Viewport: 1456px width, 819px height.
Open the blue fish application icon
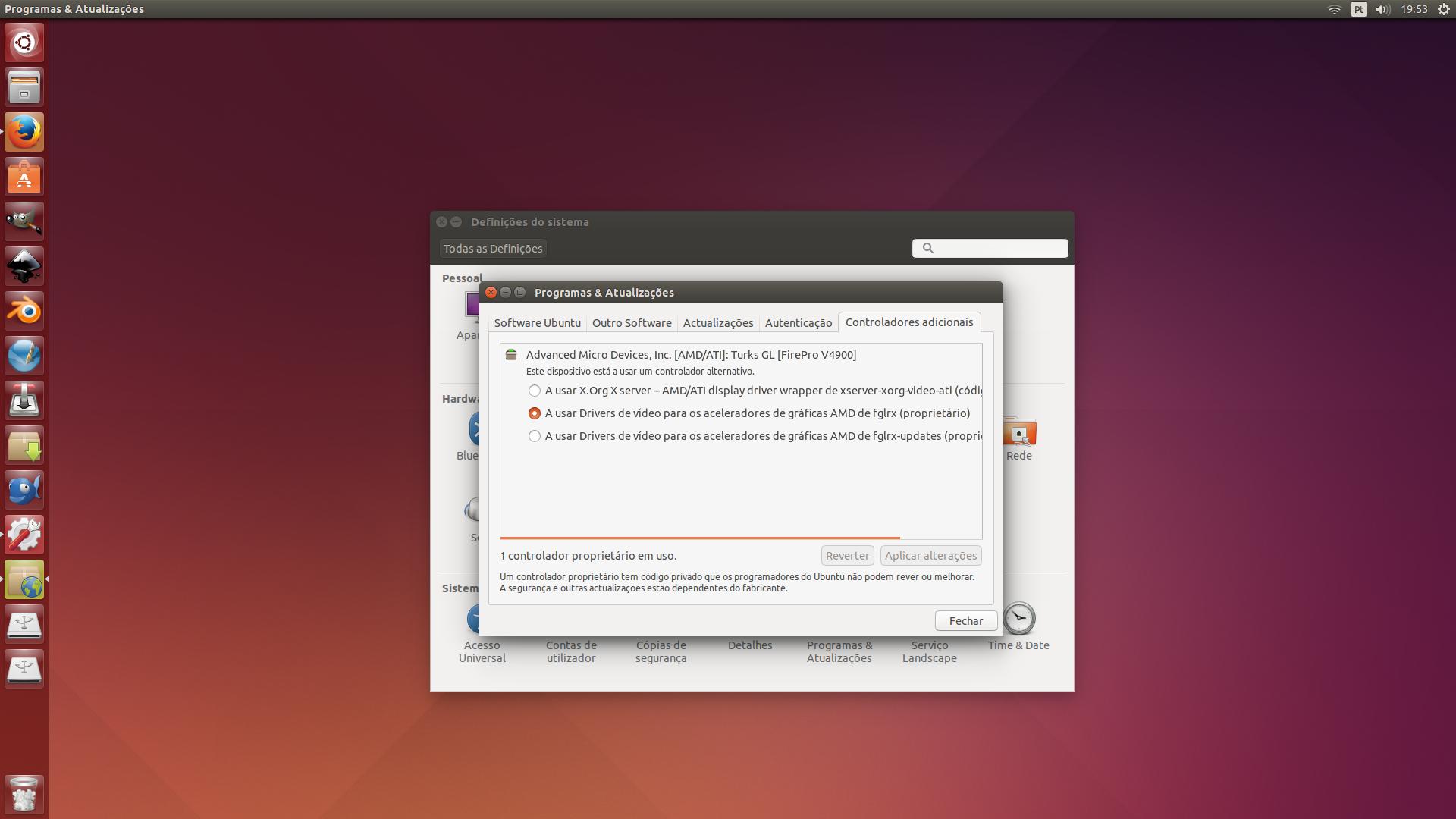[x=24, y=490]
